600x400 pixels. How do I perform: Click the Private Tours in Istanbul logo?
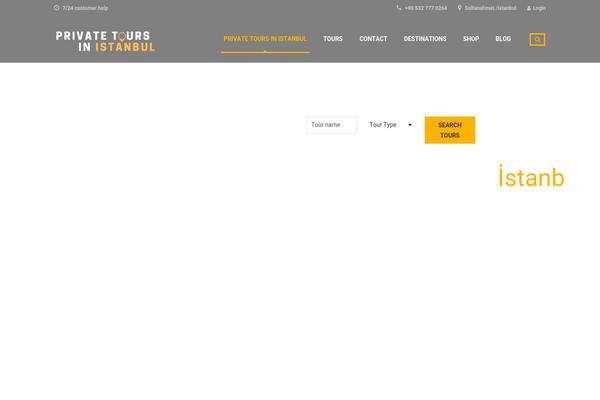coord(106,41)
